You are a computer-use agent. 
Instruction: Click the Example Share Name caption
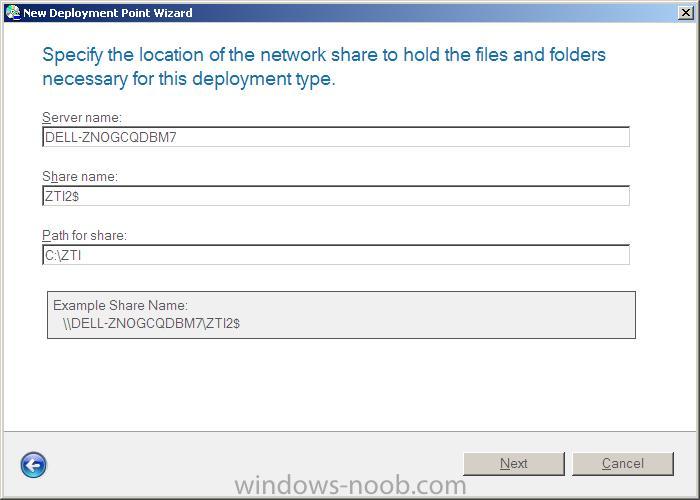click(x=121, y=305)
